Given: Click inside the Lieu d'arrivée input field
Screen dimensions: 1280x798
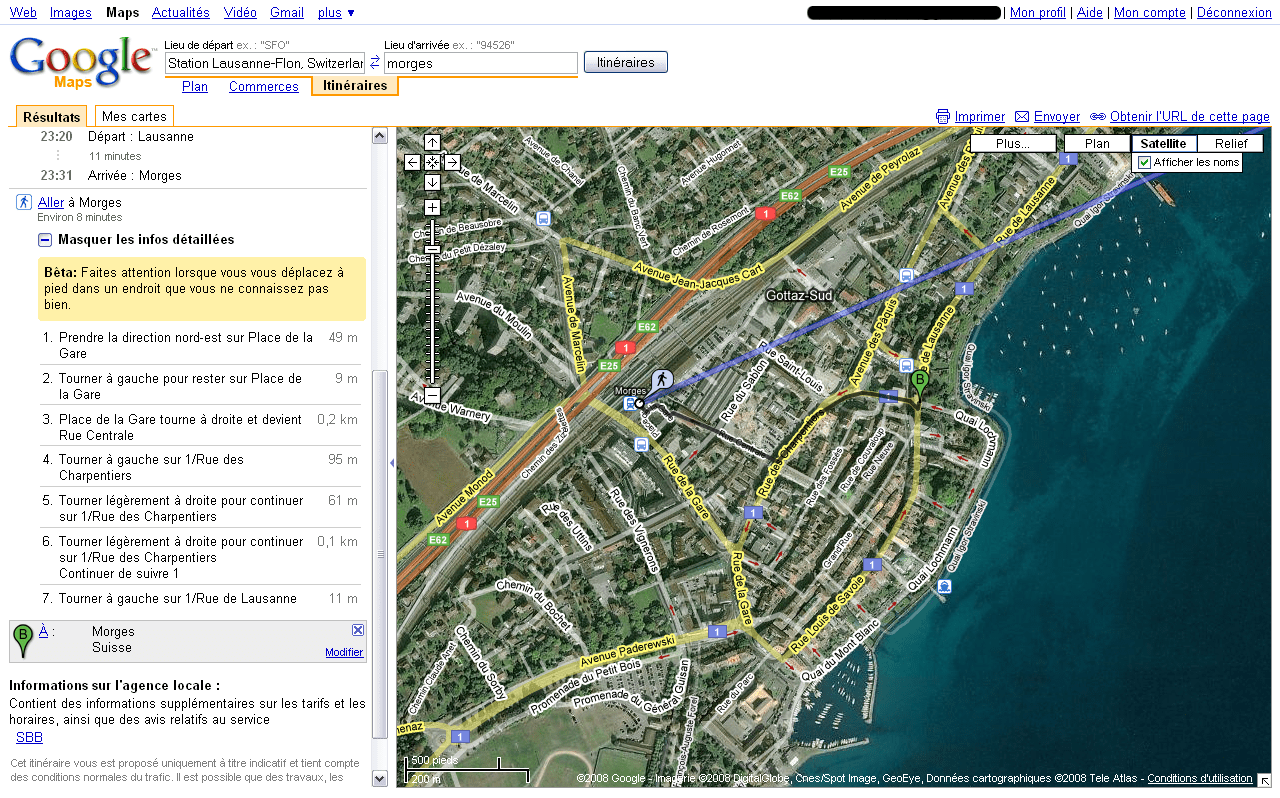Looking at the screenshot, I should [x=478, y=62].
